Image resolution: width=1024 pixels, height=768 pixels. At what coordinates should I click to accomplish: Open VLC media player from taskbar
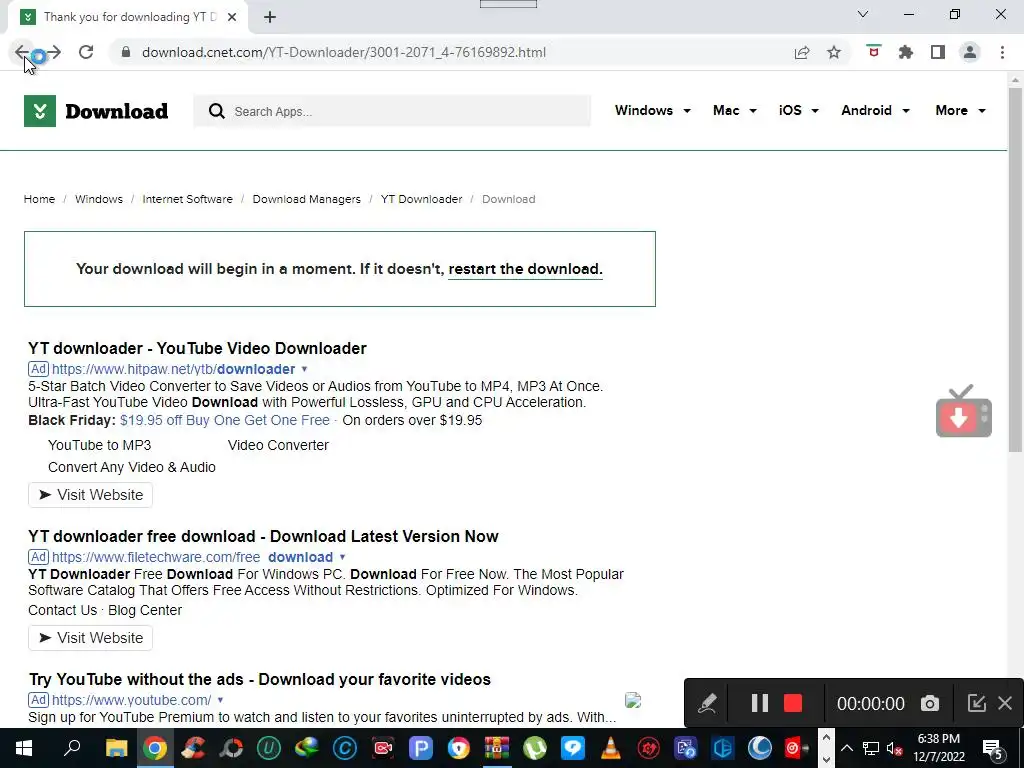611,748
